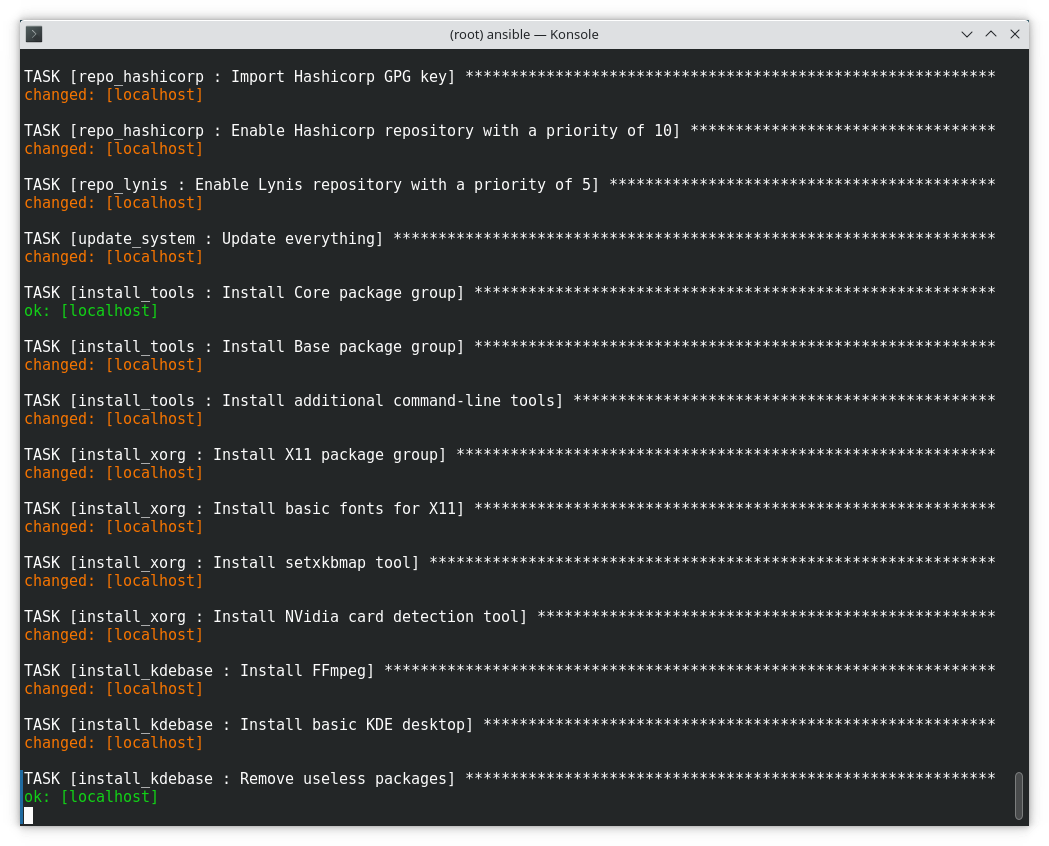Screen dimensions: 1049x846
Task: Open the Konsole window menu icon
Action: point(33,33)
